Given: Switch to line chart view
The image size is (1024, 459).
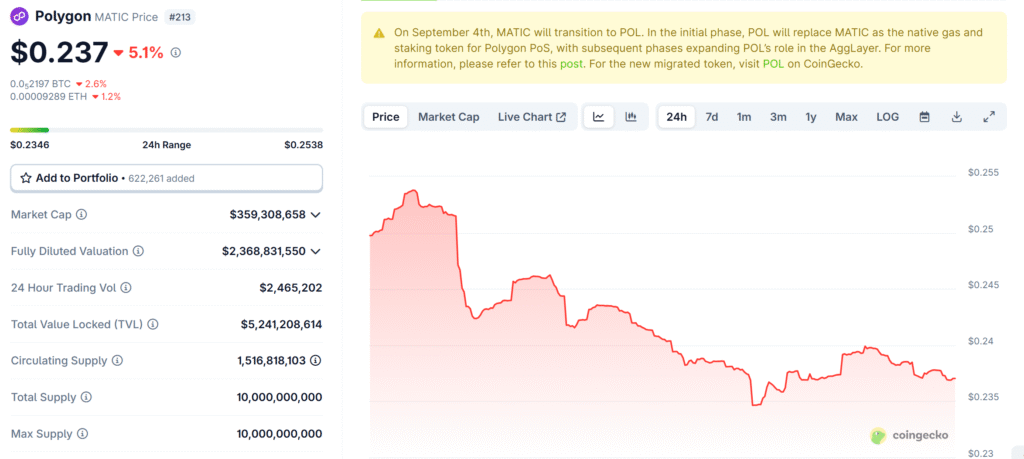Looking at the screenshot, I should (598, 117).
